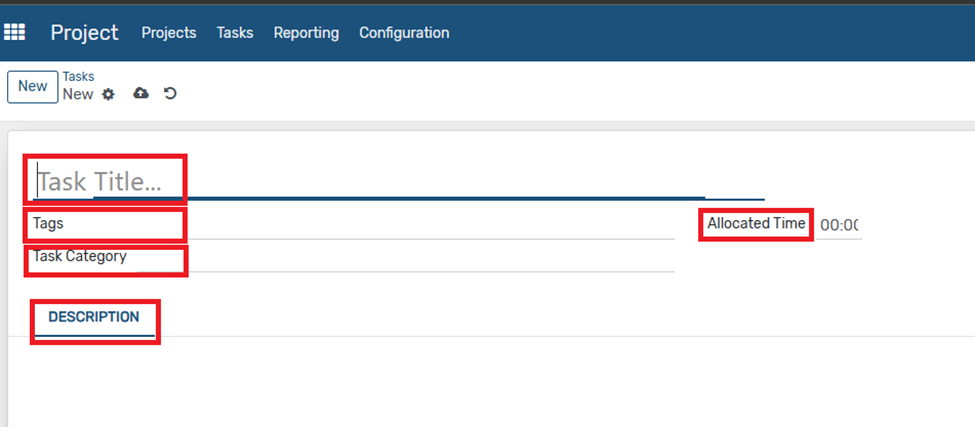This screenshot has height=427, width=975.
Task: Discard changes with the undo arrow icon
Action: tap(170, 93)
